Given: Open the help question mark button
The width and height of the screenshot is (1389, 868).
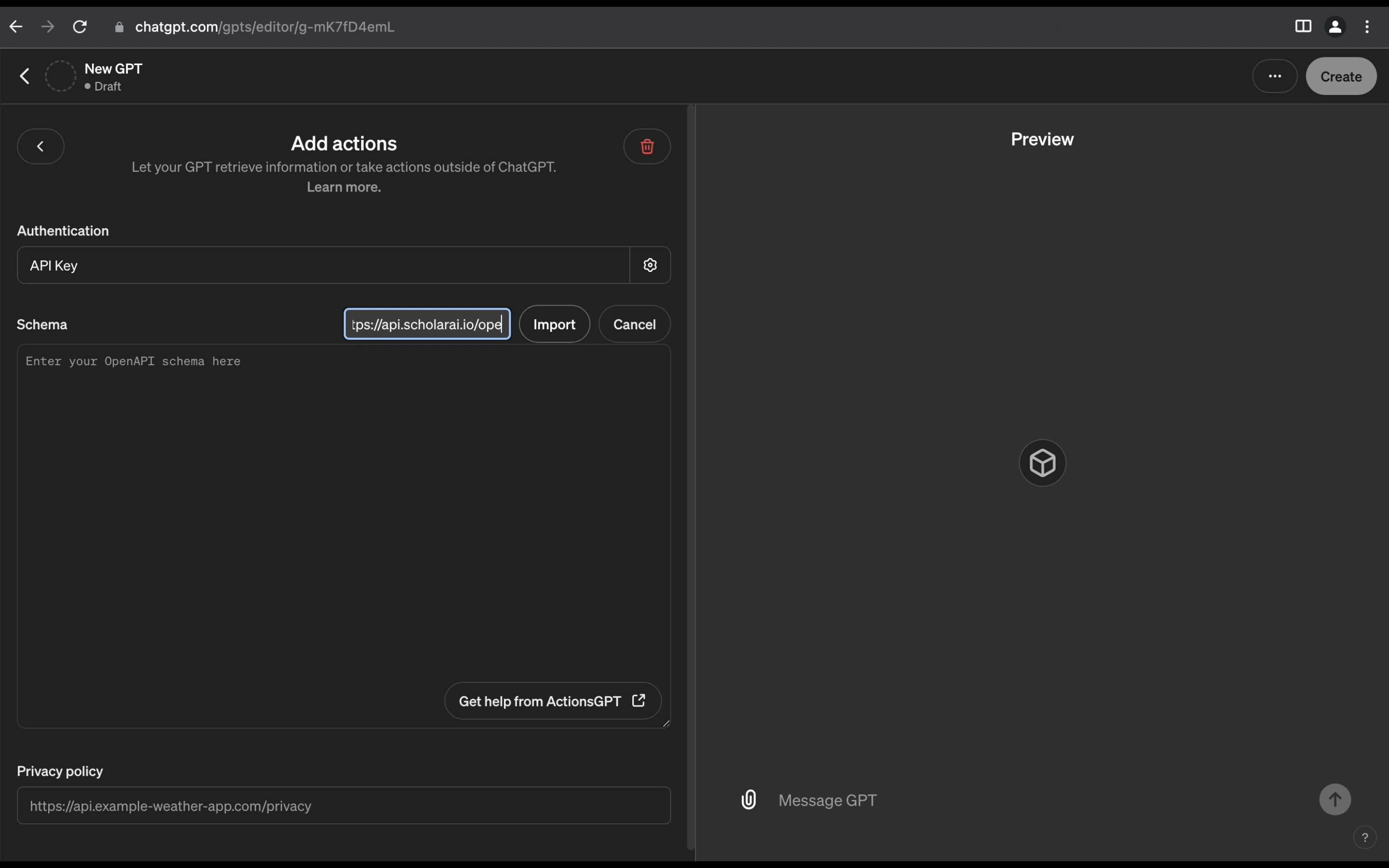Looking at the screenshot, I should click(1365, 838).
